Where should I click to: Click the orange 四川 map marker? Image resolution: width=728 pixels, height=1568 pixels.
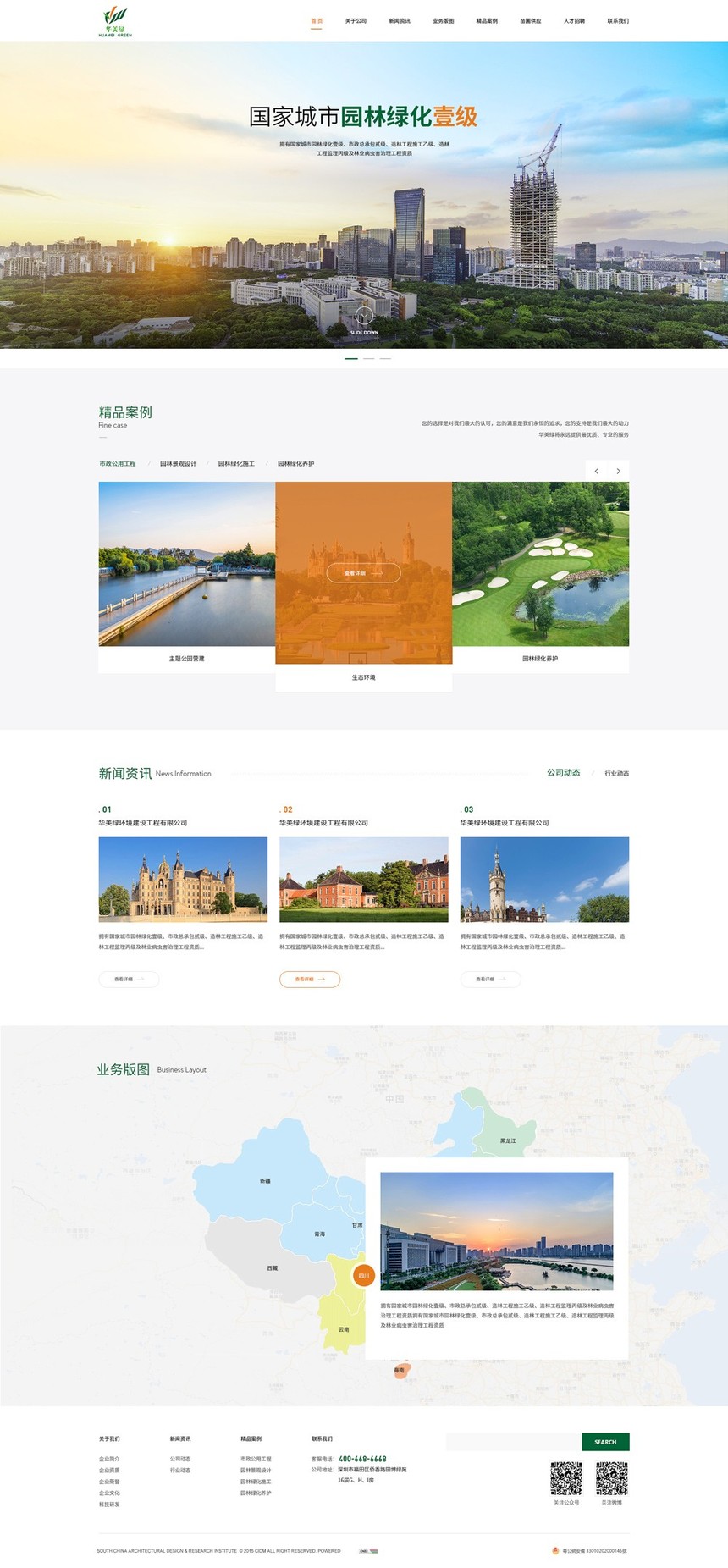pos(364,1275)
